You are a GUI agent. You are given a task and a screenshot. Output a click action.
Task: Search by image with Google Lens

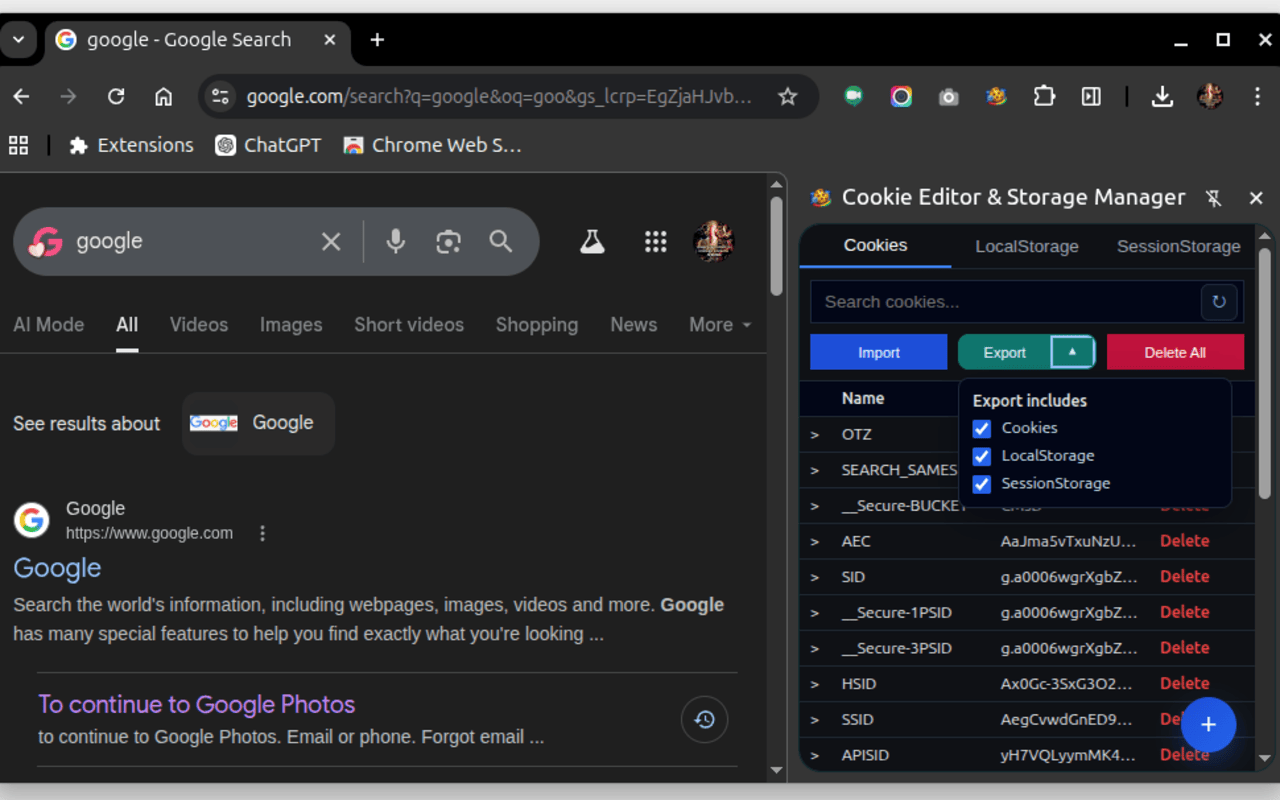tap(448, 241)
